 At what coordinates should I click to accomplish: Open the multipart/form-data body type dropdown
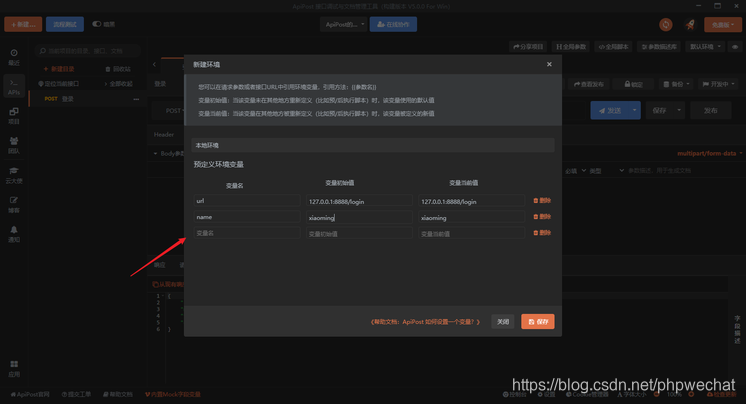pos(709,154)
